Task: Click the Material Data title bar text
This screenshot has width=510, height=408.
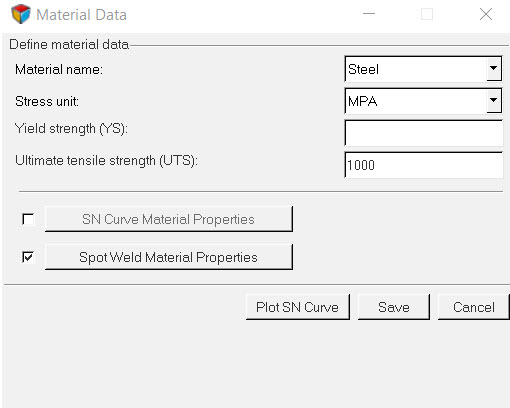Action: [x=81, y=15]
